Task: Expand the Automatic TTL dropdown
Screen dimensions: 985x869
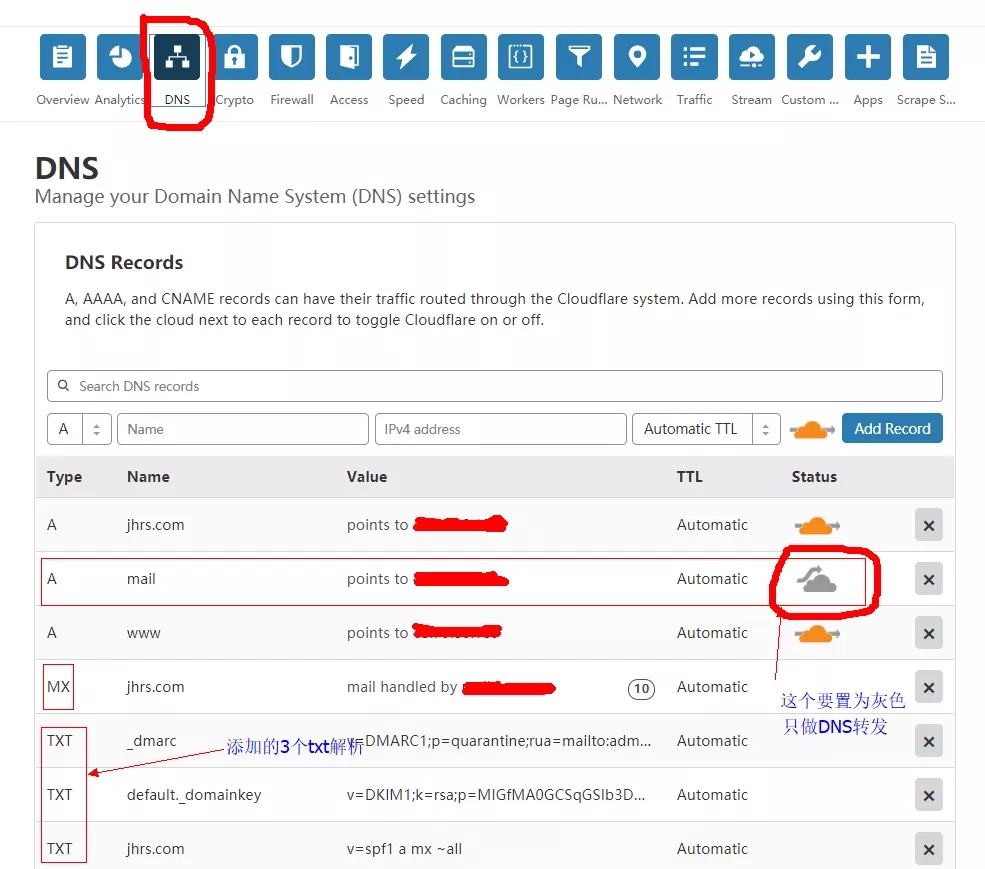Action: tap(706, 429)
